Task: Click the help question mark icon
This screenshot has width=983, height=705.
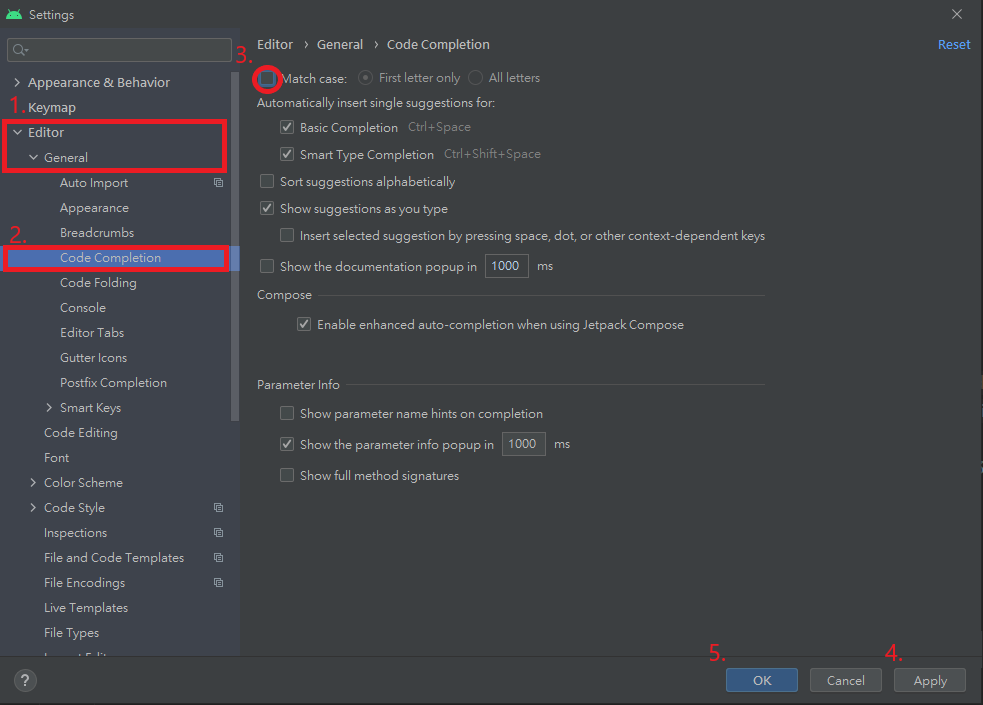Action: [x=25, y=681]
